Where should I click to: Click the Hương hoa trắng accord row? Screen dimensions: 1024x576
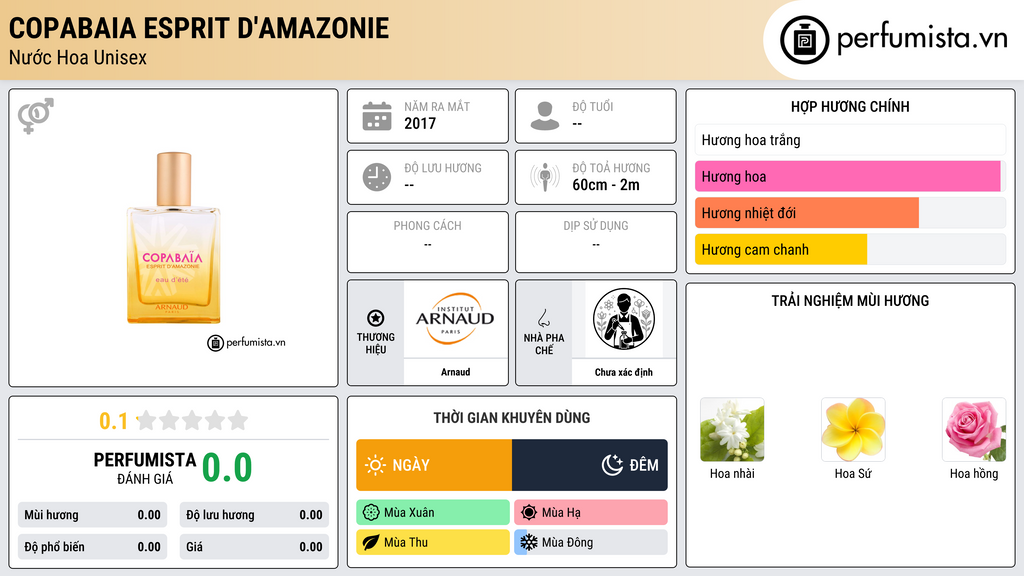coord(850,140)
